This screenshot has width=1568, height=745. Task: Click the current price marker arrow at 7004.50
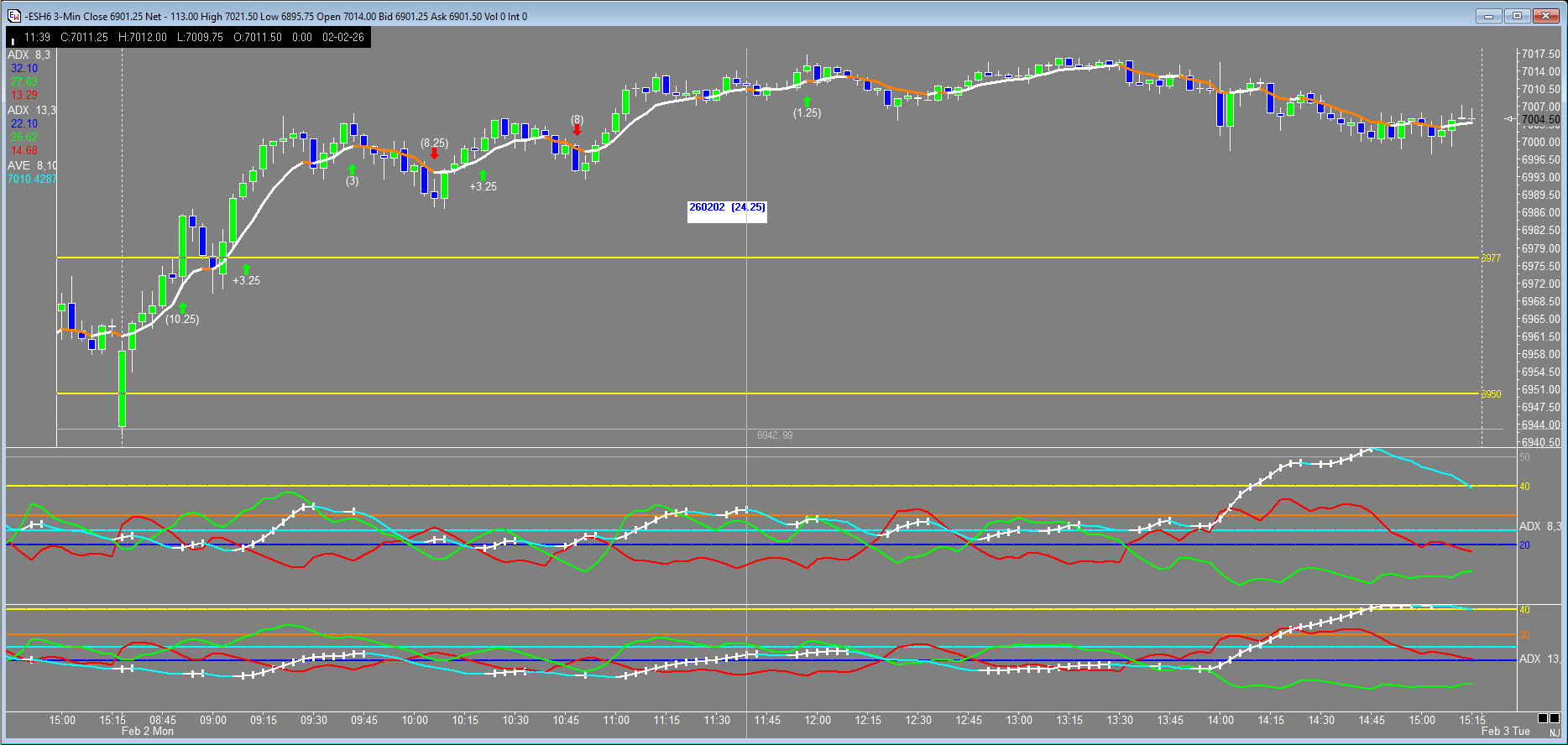[x=1510, y=120]
